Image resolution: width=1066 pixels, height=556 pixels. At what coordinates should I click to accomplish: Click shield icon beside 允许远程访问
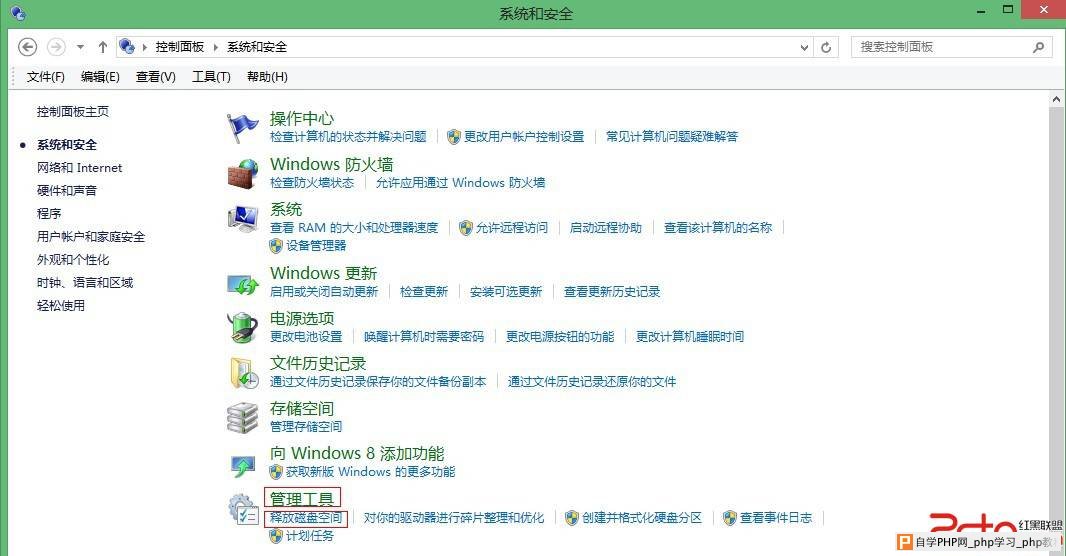[466, 228]
